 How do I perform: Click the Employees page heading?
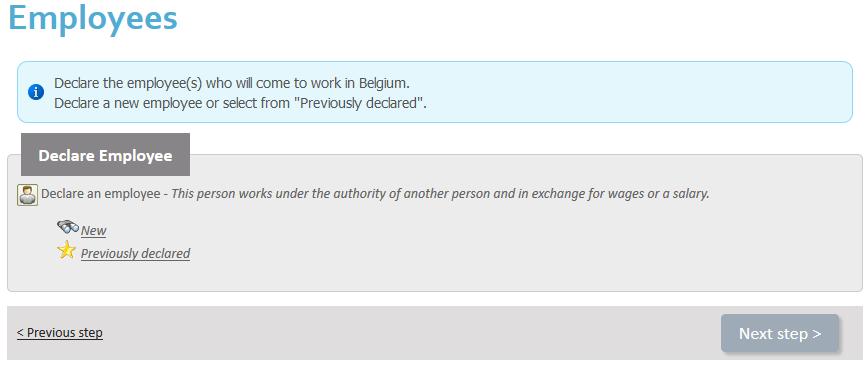93,18
